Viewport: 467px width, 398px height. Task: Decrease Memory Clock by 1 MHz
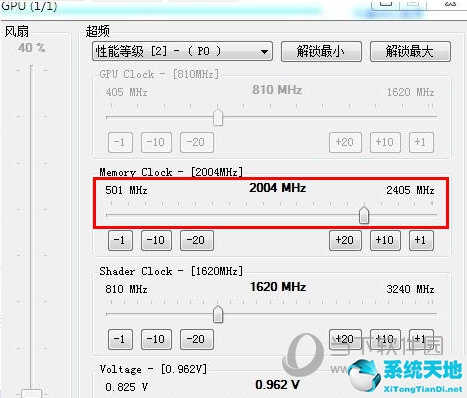(x=120, y=240)
